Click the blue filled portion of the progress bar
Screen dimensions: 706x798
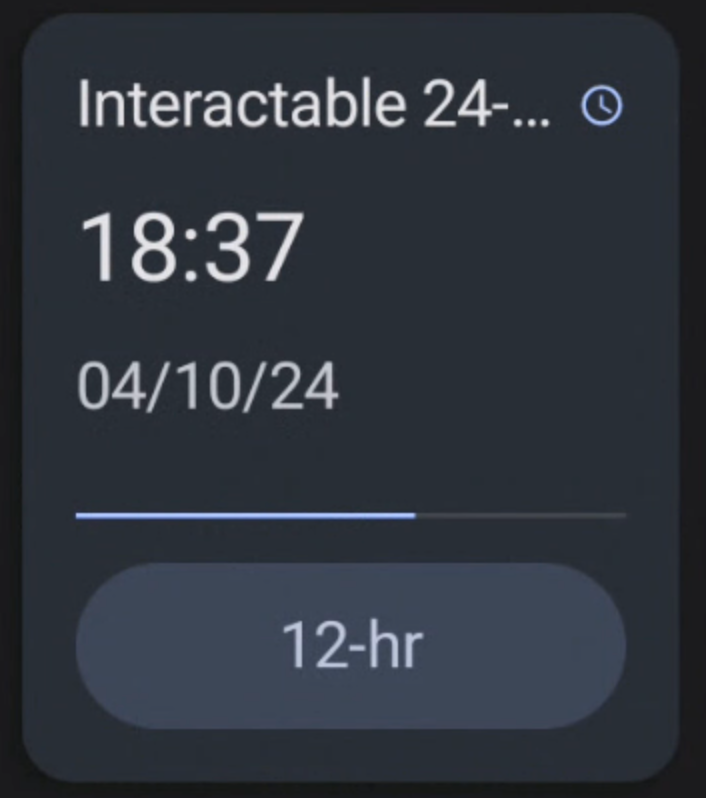coord(245,516)
